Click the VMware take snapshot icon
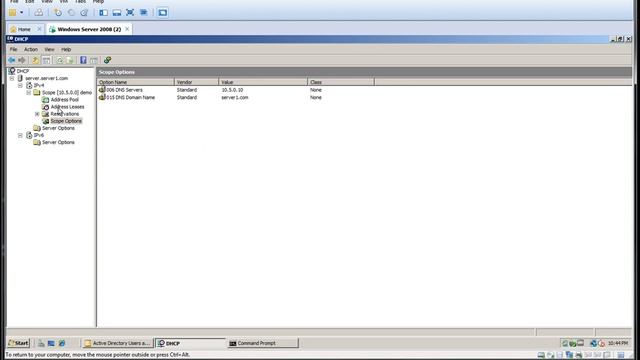 coord(58,13)
